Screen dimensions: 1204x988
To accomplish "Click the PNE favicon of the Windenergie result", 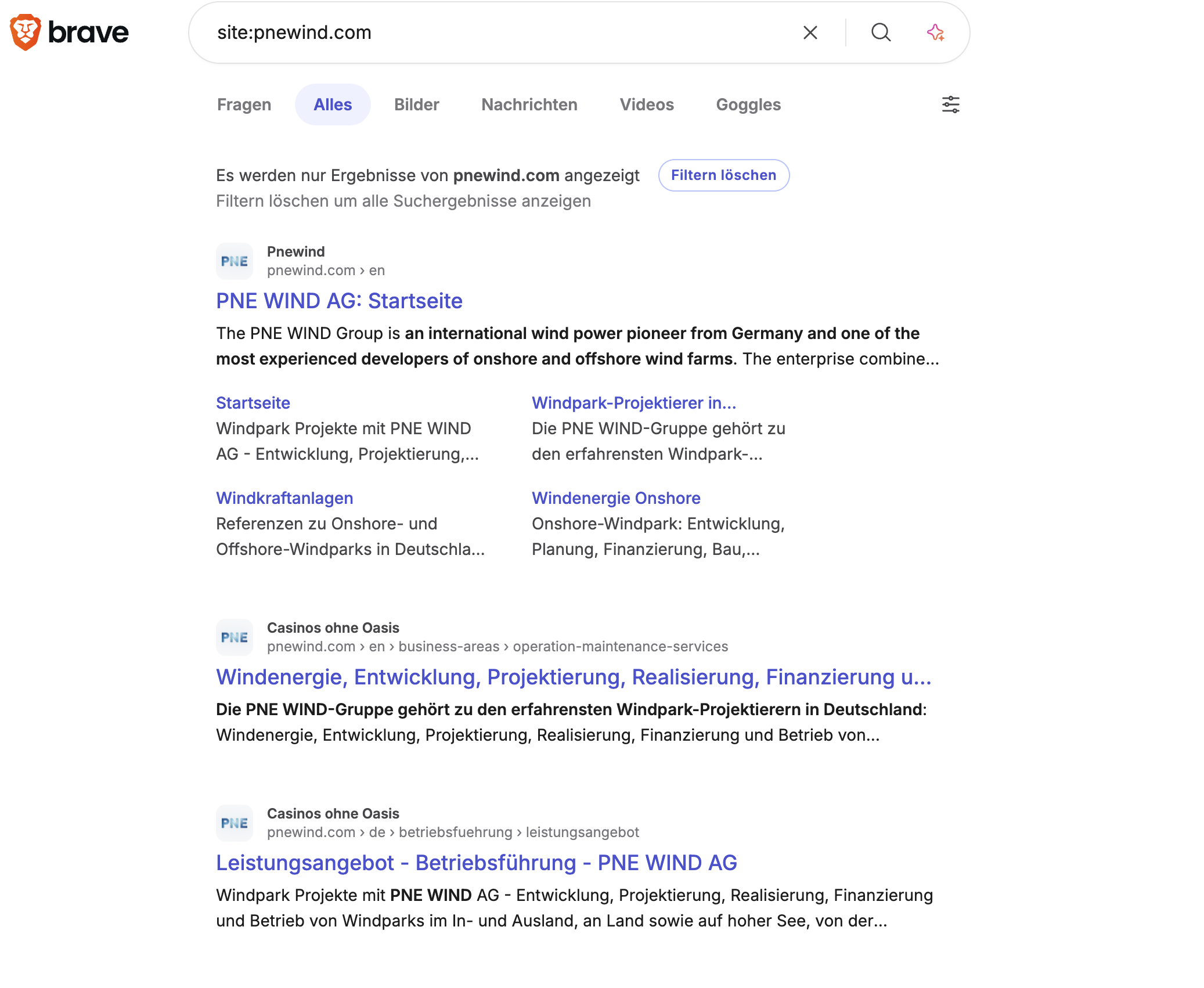I will tap(234, 637).
